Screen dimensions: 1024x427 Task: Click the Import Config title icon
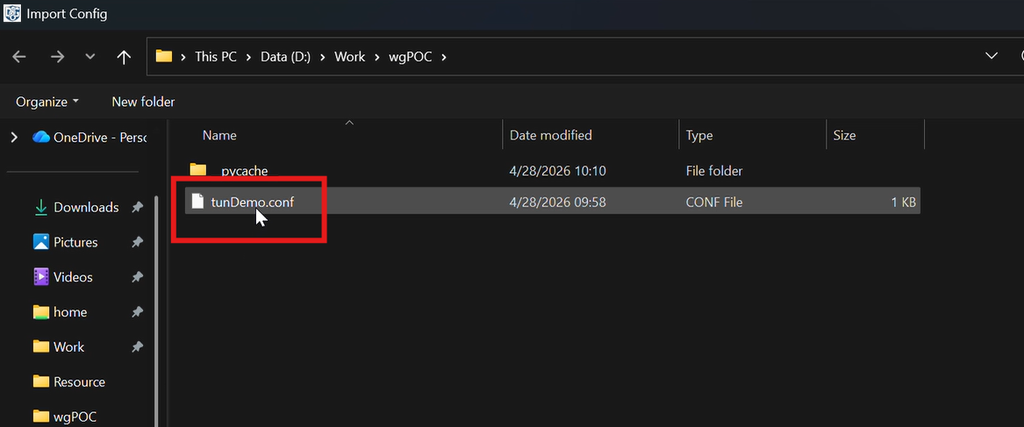[x=12, y=13]
